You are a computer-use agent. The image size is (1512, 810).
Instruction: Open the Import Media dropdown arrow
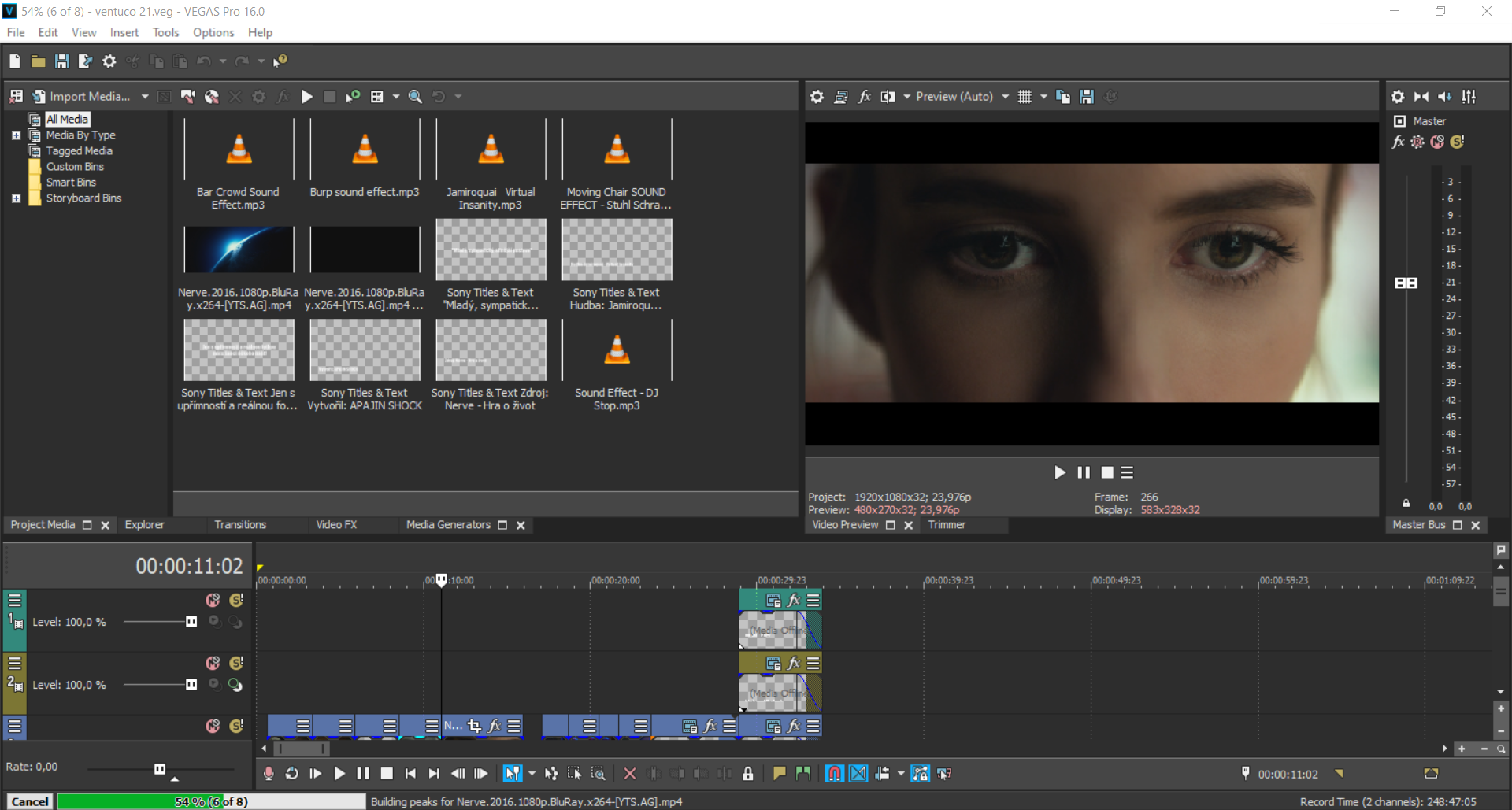(x=145, y=97)
